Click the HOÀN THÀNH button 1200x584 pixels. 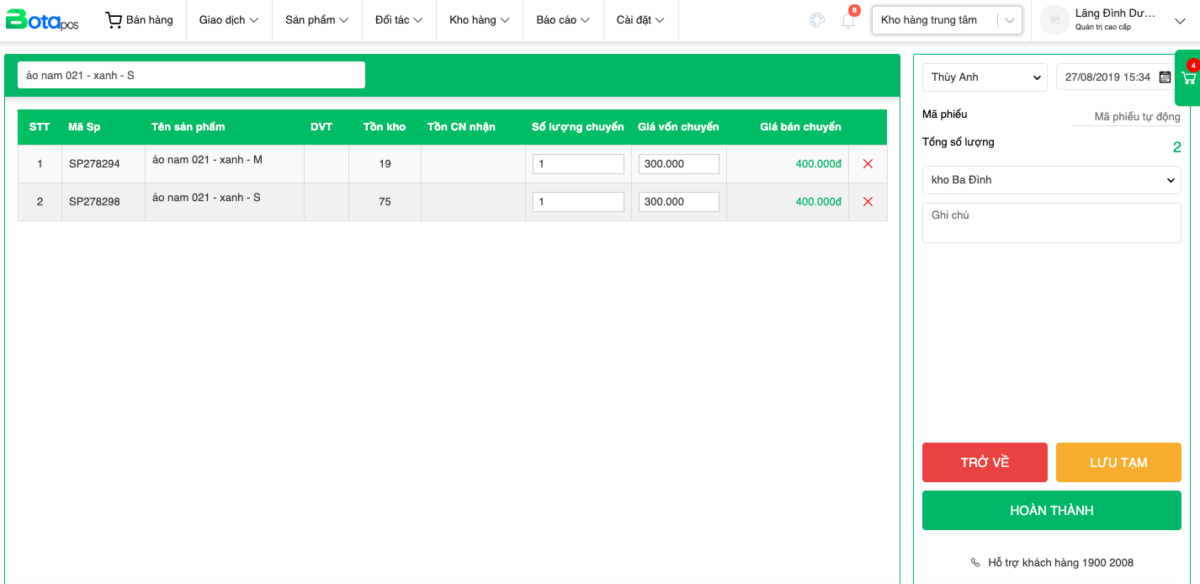coord(1051,510)
